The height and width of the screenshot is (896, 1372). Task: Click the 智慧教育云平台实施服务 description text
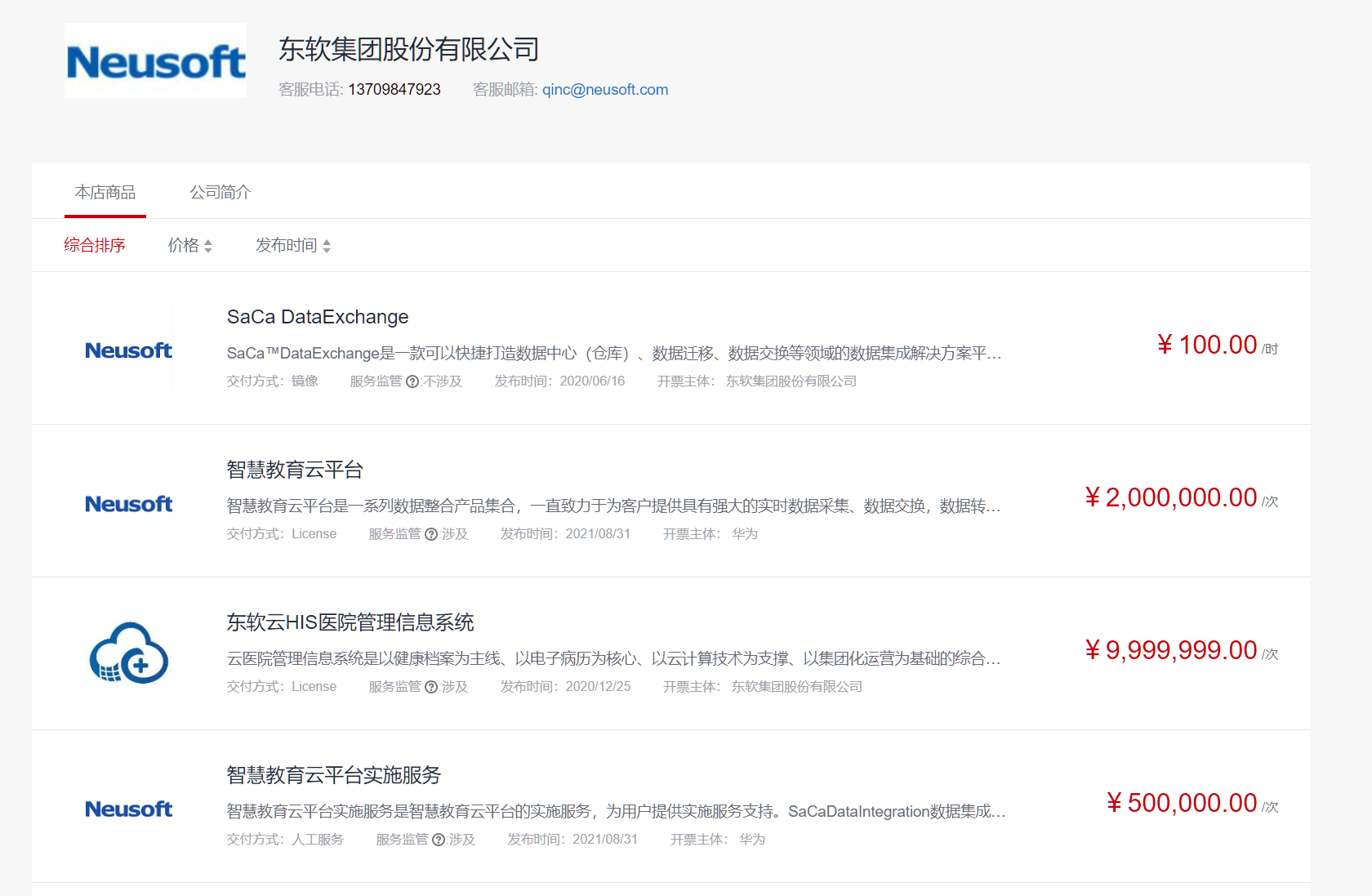coord(617,811)
